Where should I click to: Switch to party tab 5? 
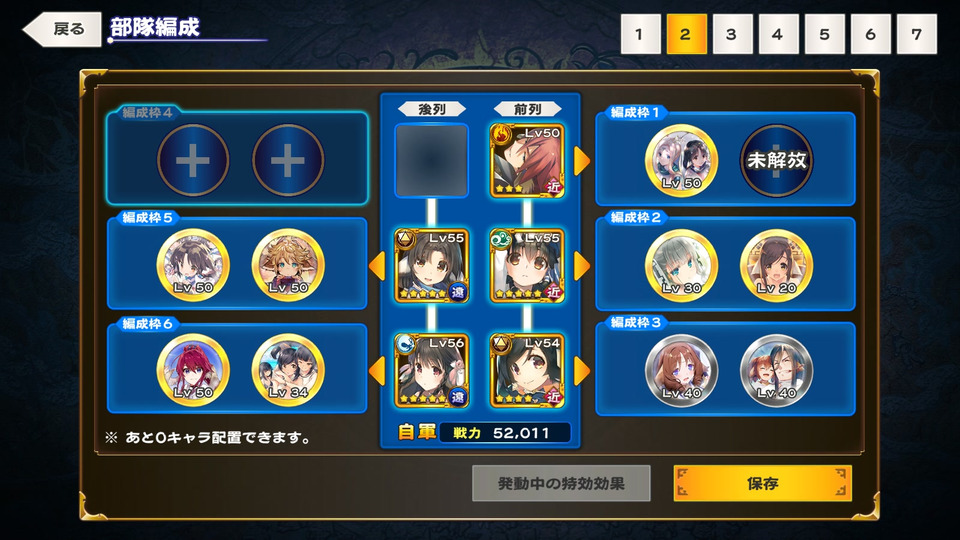(824, 34)
